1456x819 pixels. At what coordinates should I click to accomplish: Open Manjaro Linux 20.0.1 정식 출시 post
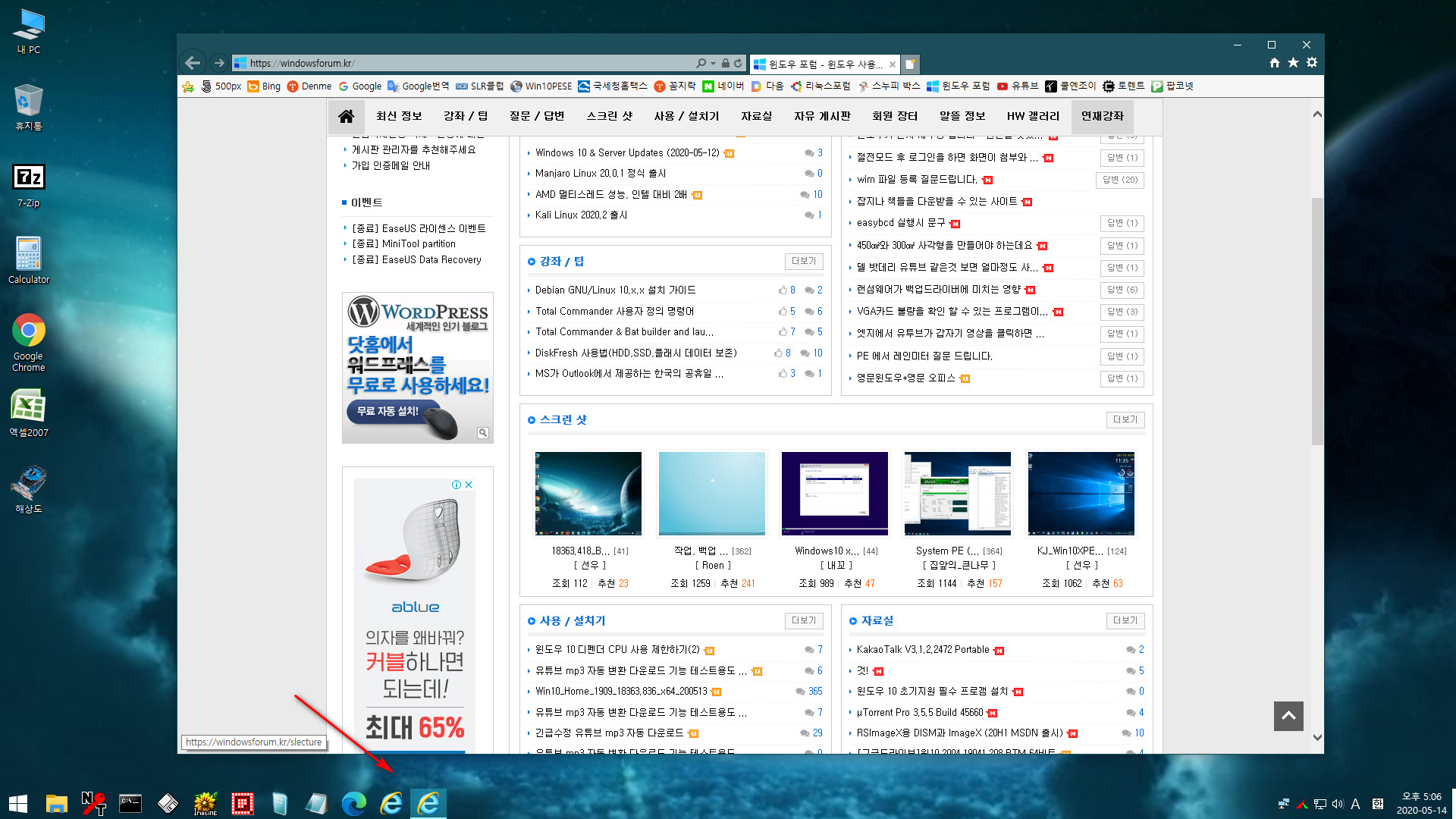[600, 174]
